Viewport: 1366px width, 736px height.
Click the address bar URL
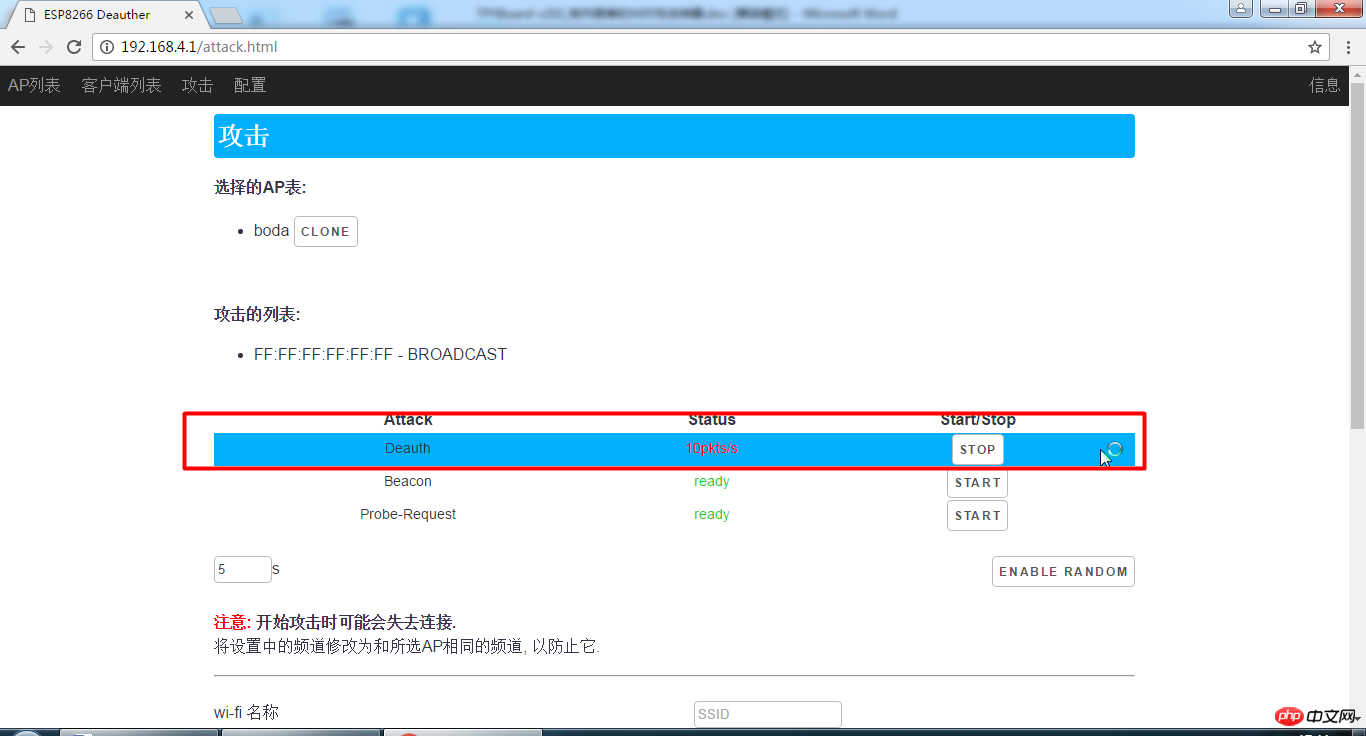coord(199,47)
